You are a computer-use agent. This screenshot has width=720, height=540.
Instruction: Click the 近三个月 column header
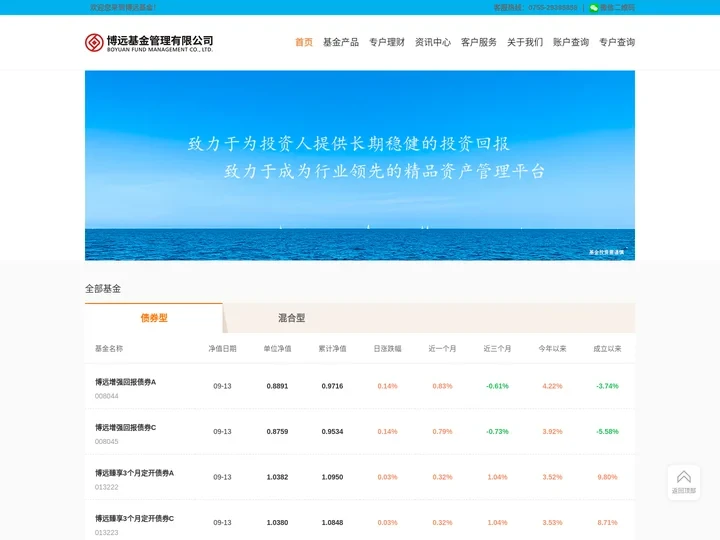pyautogui.click(x=497, y=349)
